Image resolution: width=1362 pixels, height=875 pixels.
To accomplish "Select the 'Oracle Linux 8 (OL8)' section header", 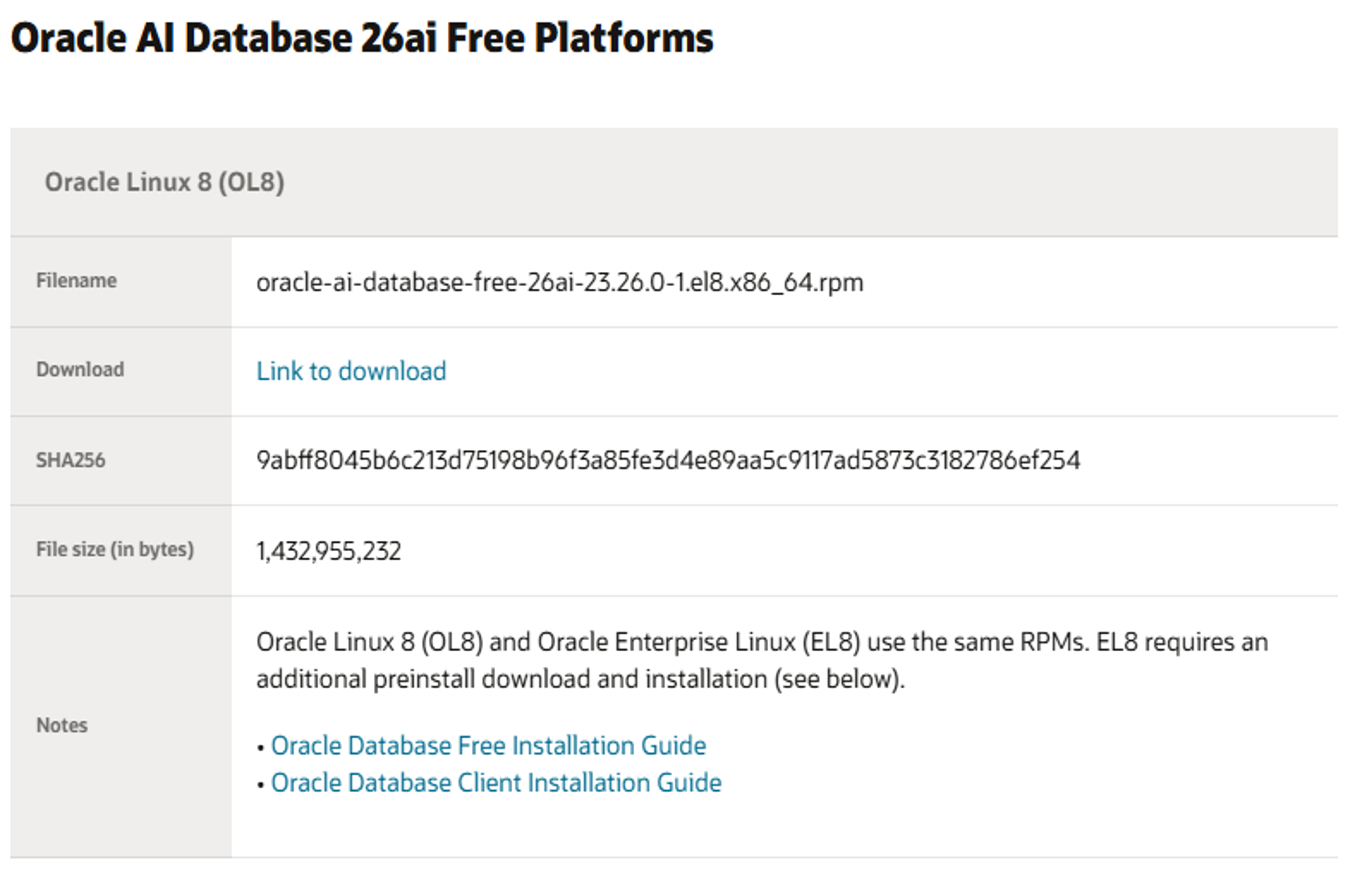I will (164, 183).
